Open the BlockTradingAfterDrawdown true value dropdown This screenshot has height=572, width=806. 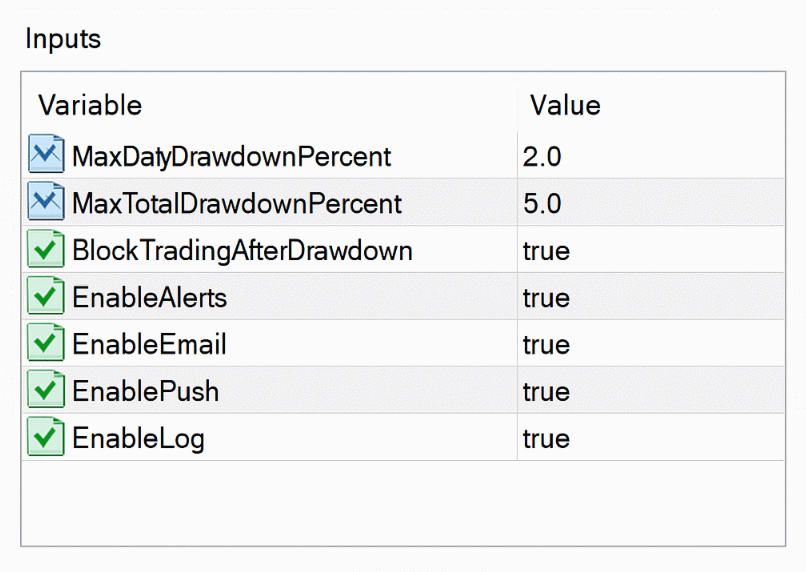click(x=546, y=251)
